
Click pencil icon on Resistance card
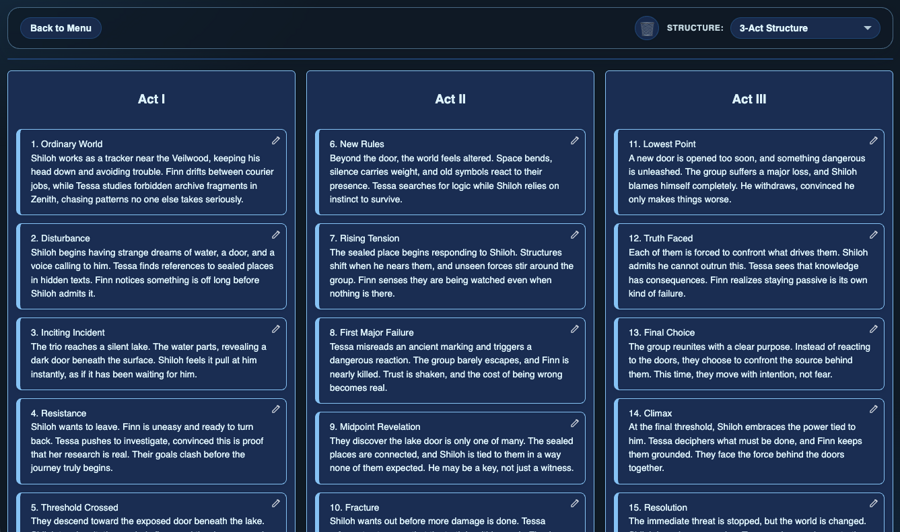(276, 409)
